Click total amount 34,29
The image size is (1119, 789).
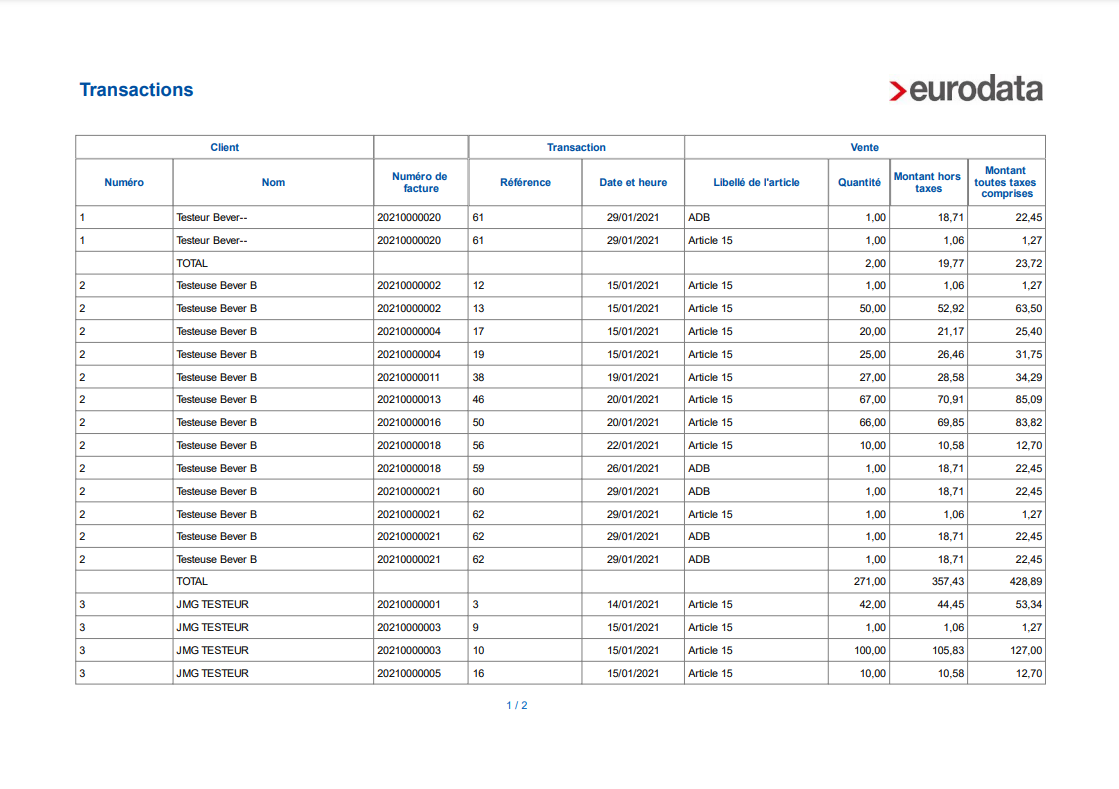[1028, 377]
